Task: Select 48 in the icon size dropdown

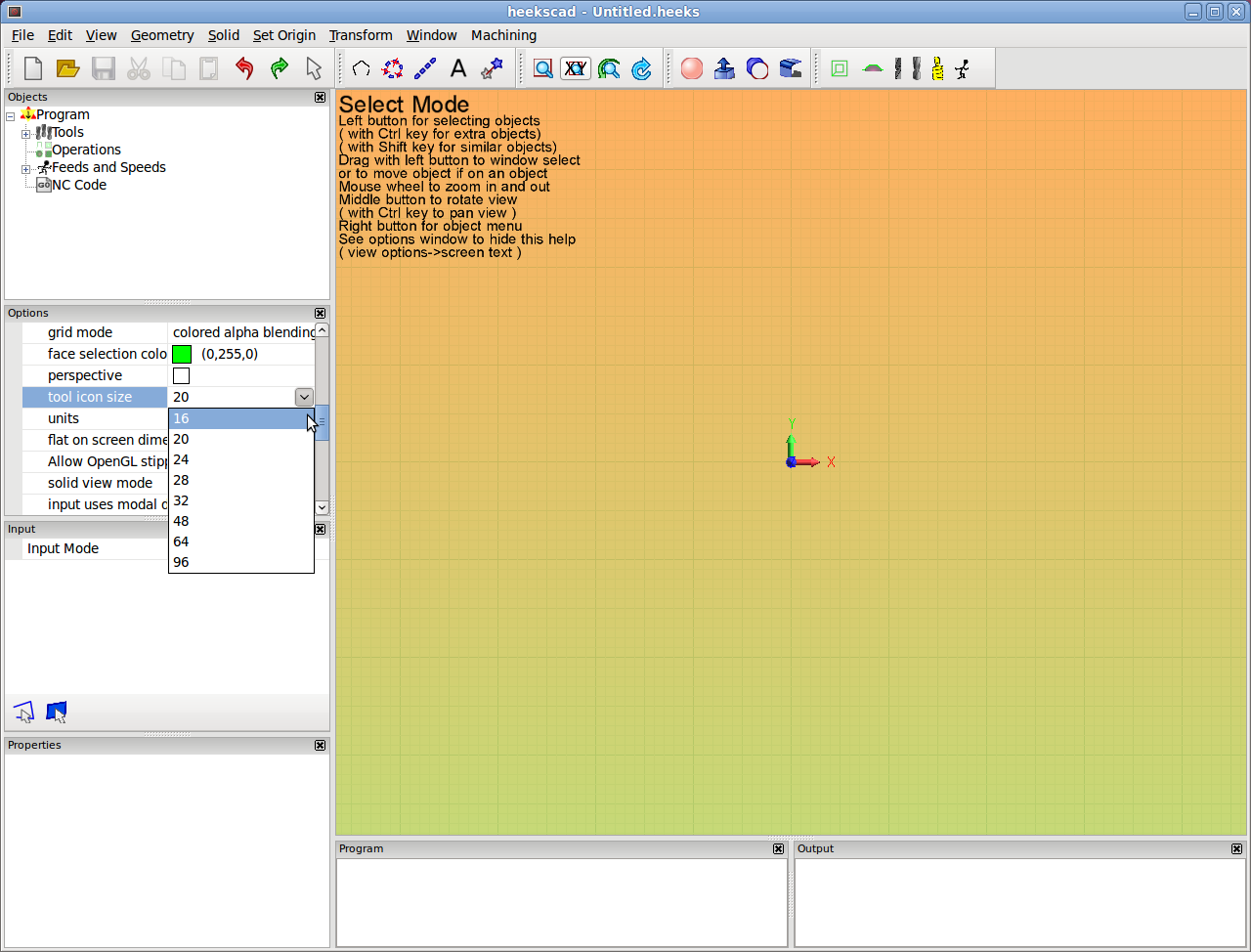Action: pyautogui.click(x=182, y=521)
